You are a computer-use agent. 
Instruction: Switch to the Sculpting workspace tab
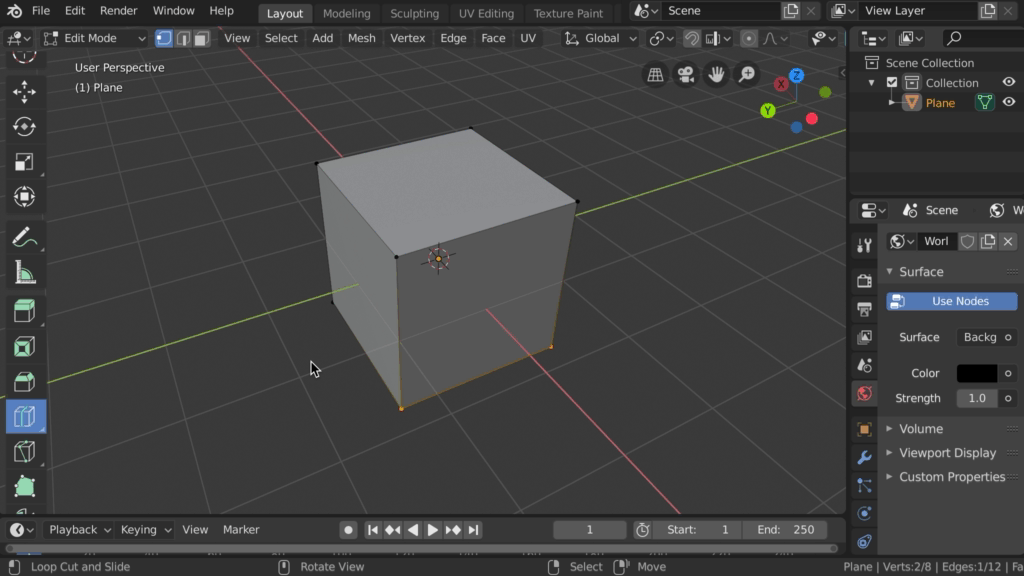[x=414, y=13]
